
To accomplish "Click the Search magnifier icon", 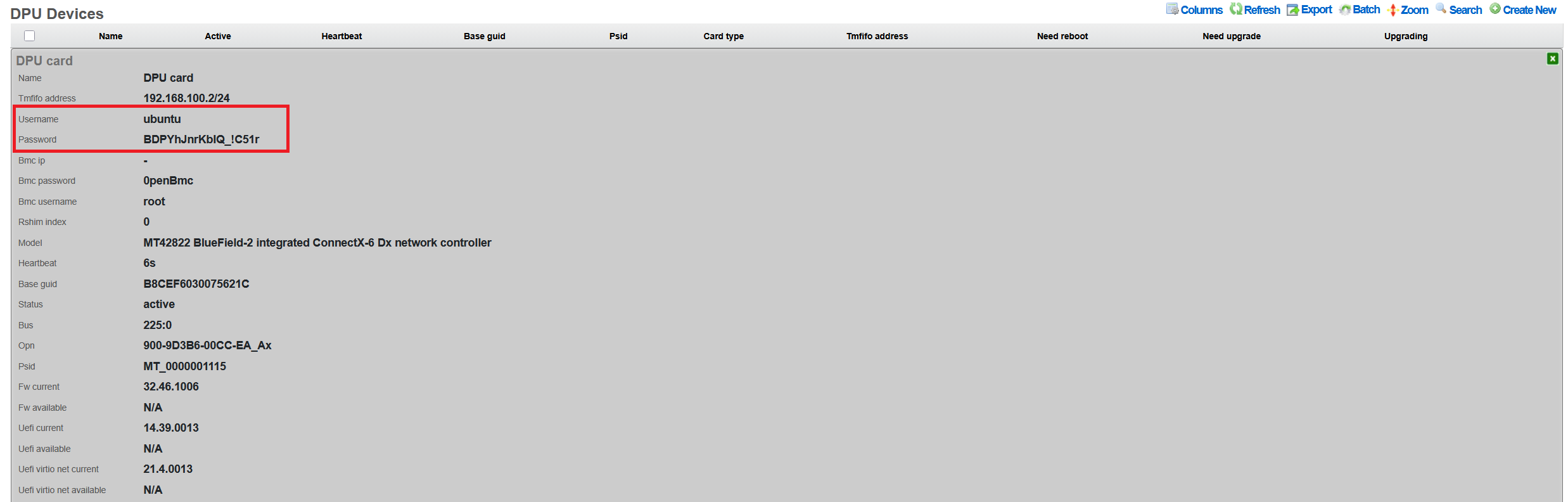I will (1441, 9).
